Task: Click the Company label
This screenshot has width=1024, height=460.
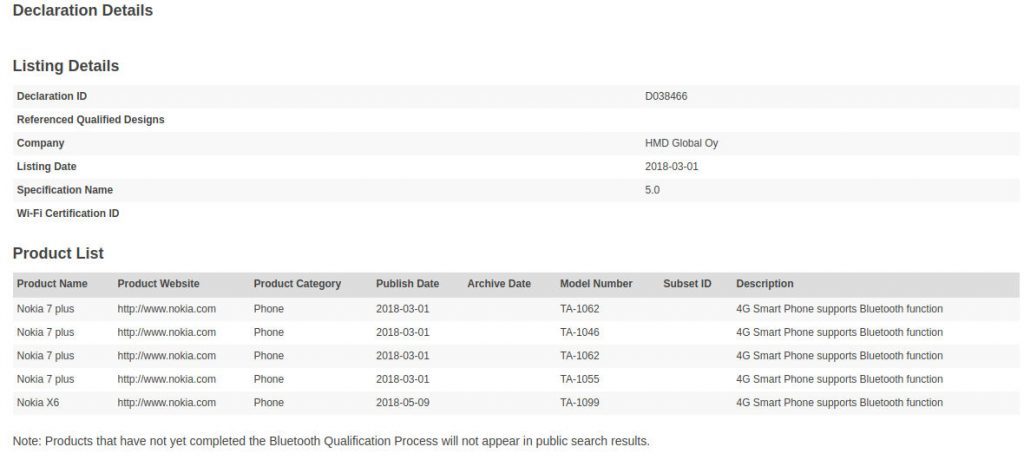Action: [x=40, y=143]
